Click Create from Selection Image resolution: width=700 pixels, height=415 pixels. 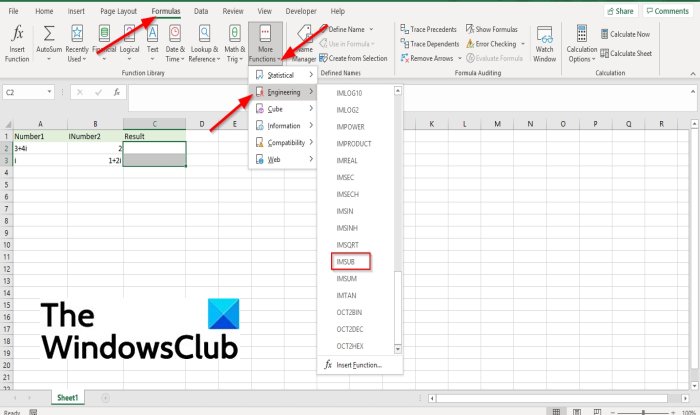coord(353,58)
